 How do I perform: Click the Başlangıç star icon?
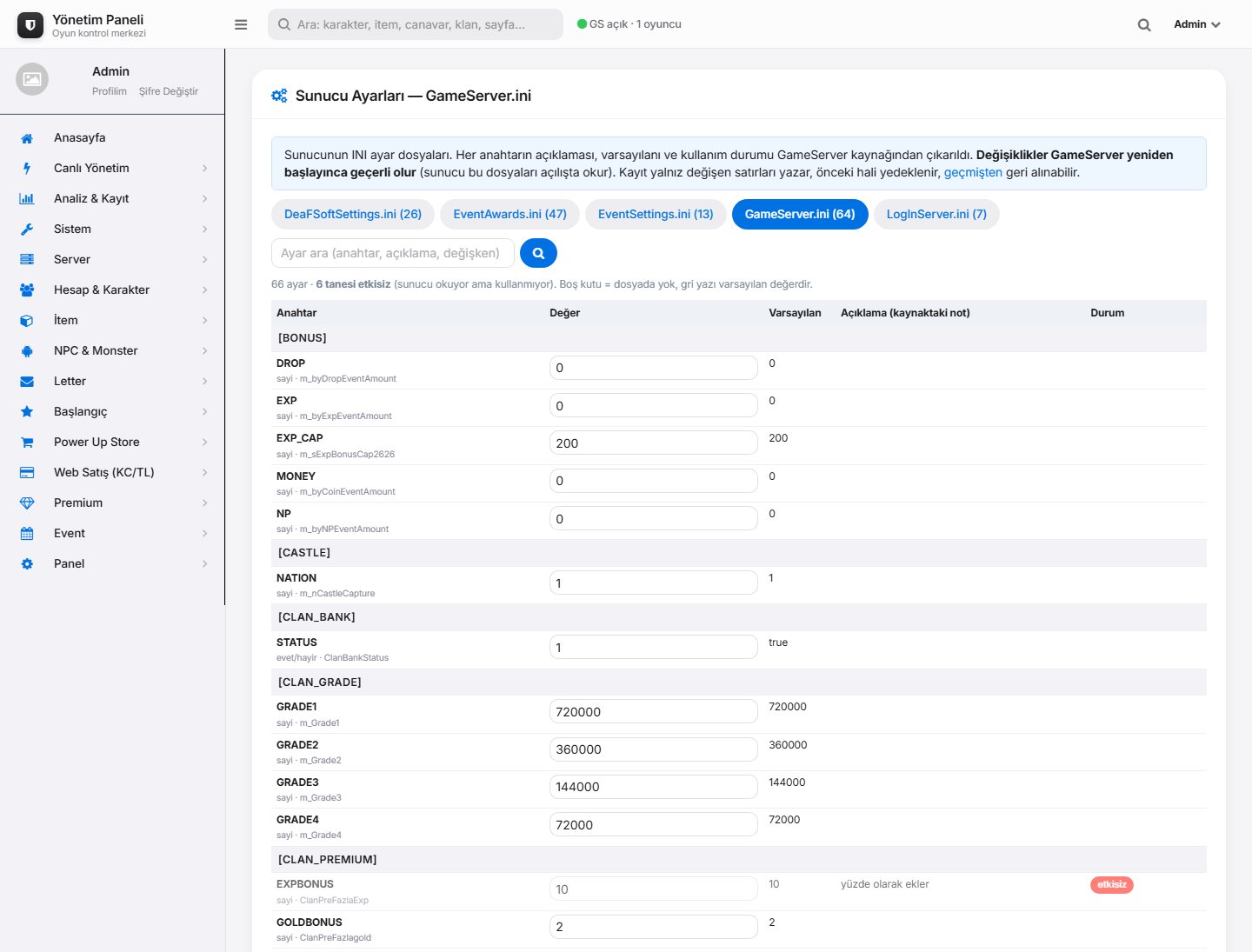[27, 412]
